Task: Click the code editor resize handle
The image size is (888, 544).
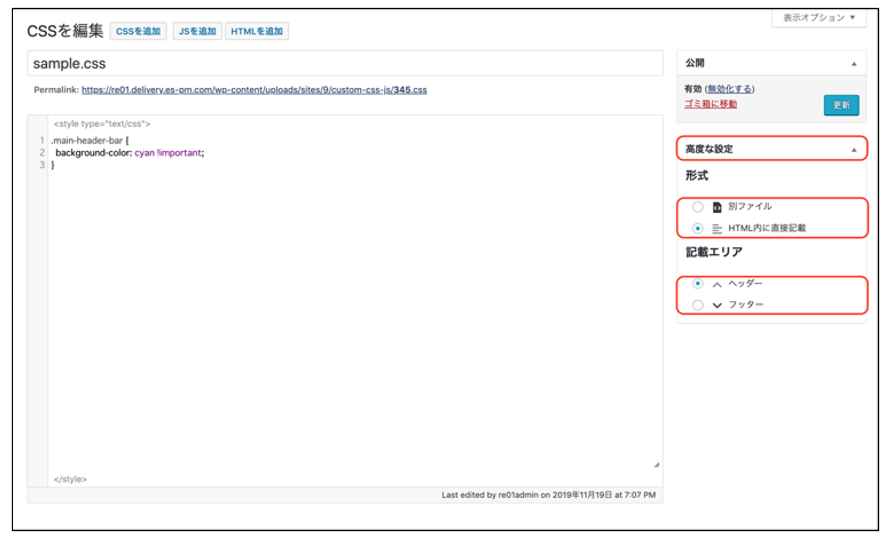Action: [656, 464]
